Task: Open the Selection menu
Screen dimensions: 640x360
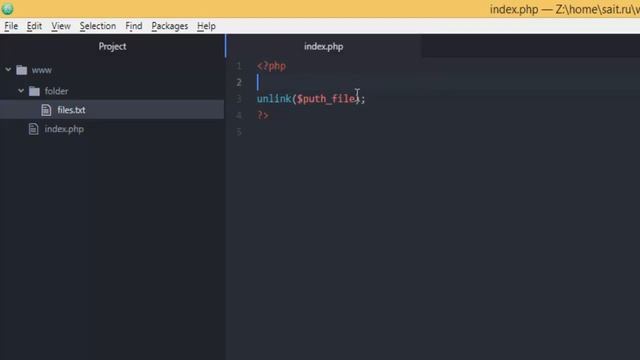Action: pos(98,26)
